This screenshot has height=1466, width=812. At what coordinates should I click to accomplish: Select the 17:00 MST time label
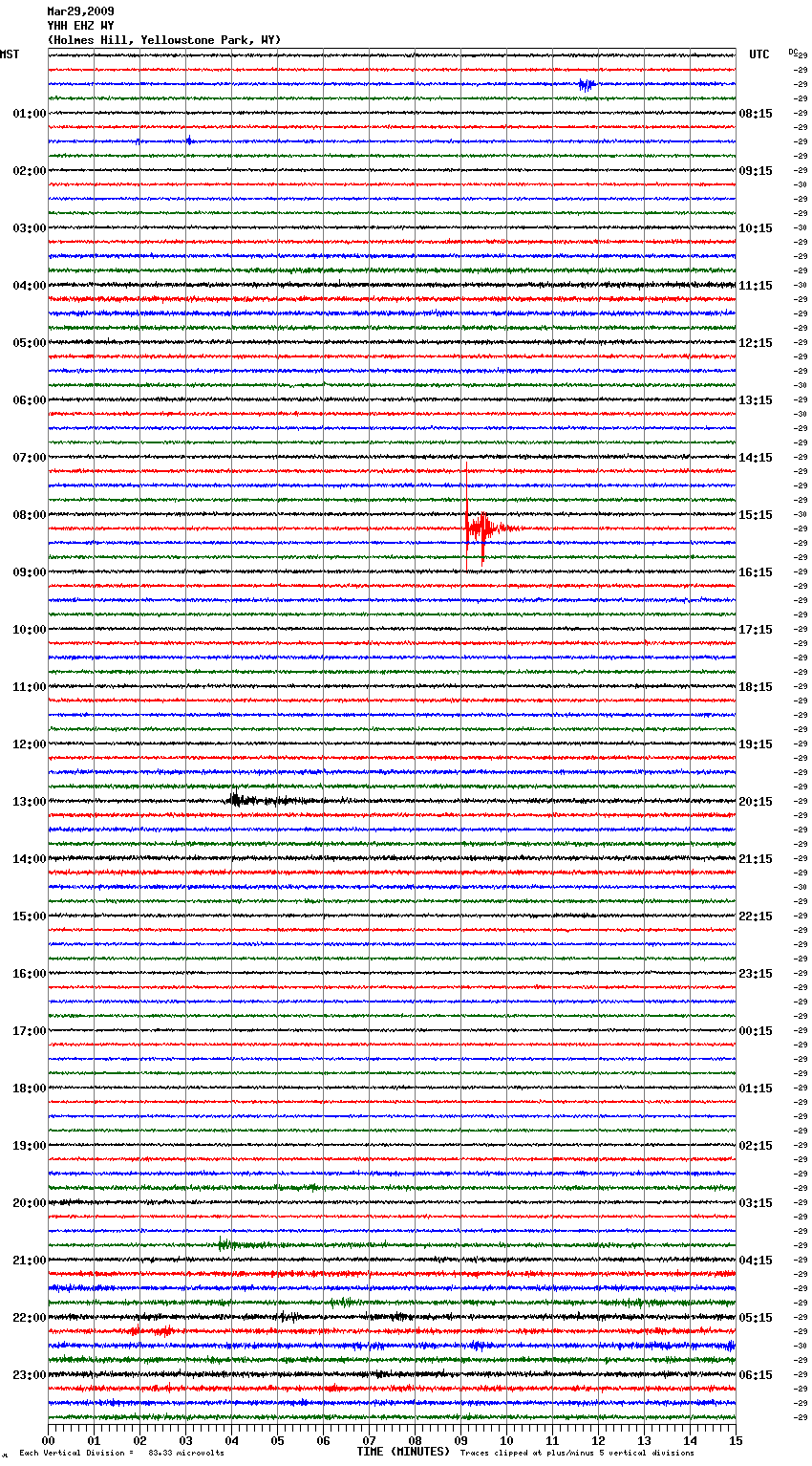pos(30,1031)
